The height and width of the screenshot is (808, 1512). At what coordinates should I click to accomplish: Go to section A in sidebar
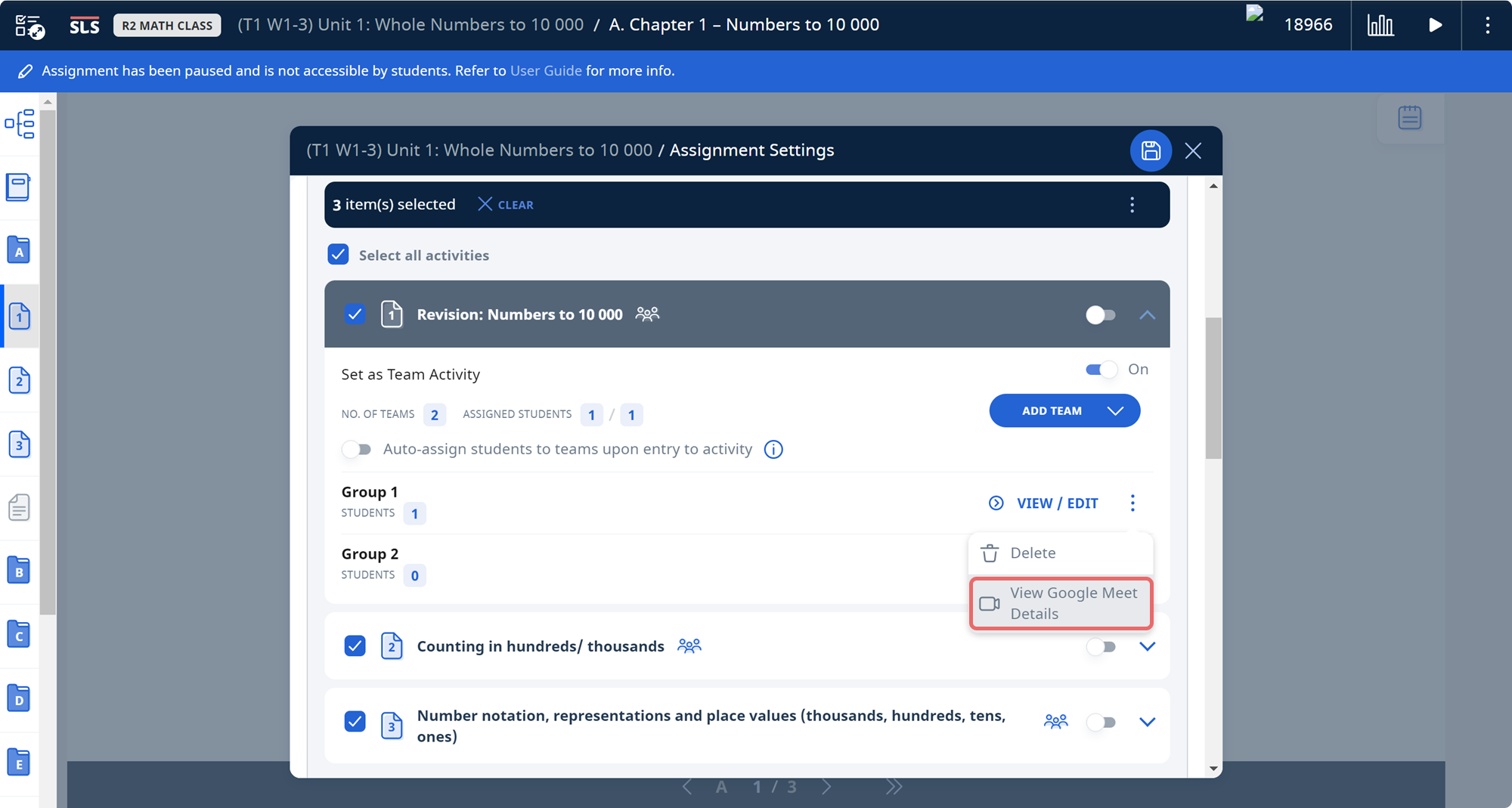pyautogui.click(x=19, y=250)
